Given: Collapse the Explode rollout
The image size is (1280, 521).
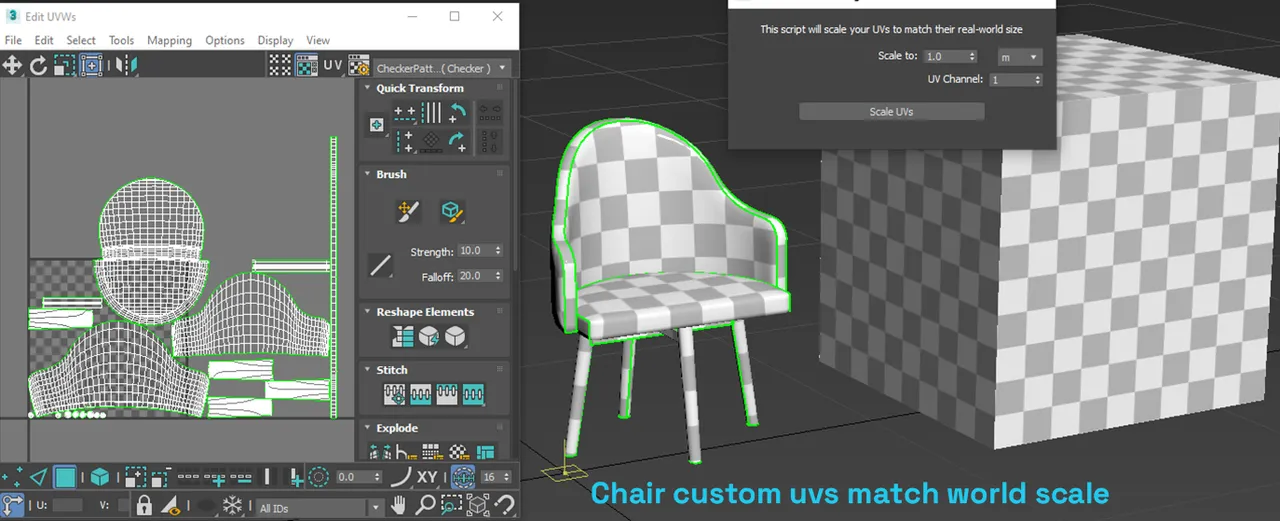Looking at the screenshot, I should click(368, 428).
